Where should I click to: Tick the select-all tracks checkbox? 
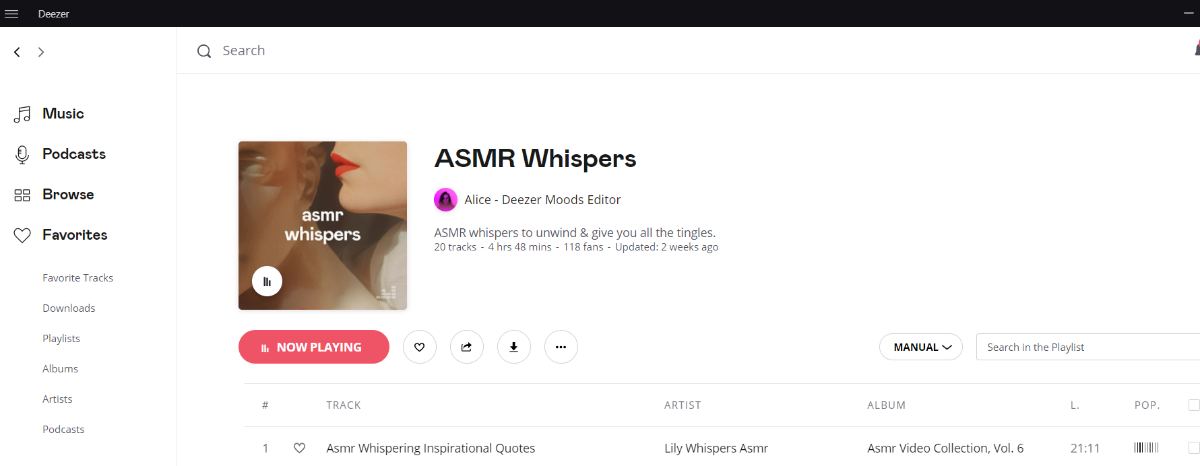click(x=1193, y=405)
